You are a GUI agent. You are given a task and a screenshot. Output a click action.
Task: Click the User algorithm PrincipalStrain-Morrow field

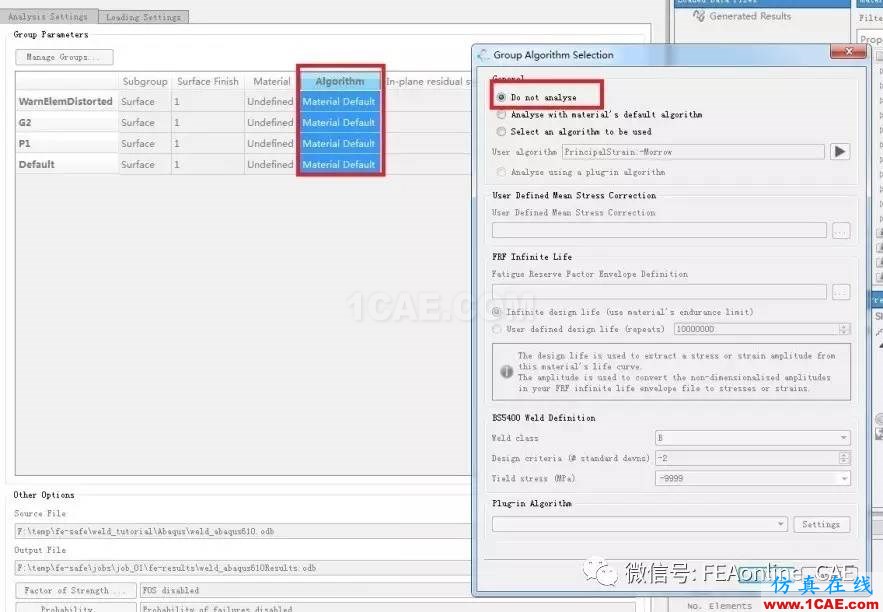point(693,151)
